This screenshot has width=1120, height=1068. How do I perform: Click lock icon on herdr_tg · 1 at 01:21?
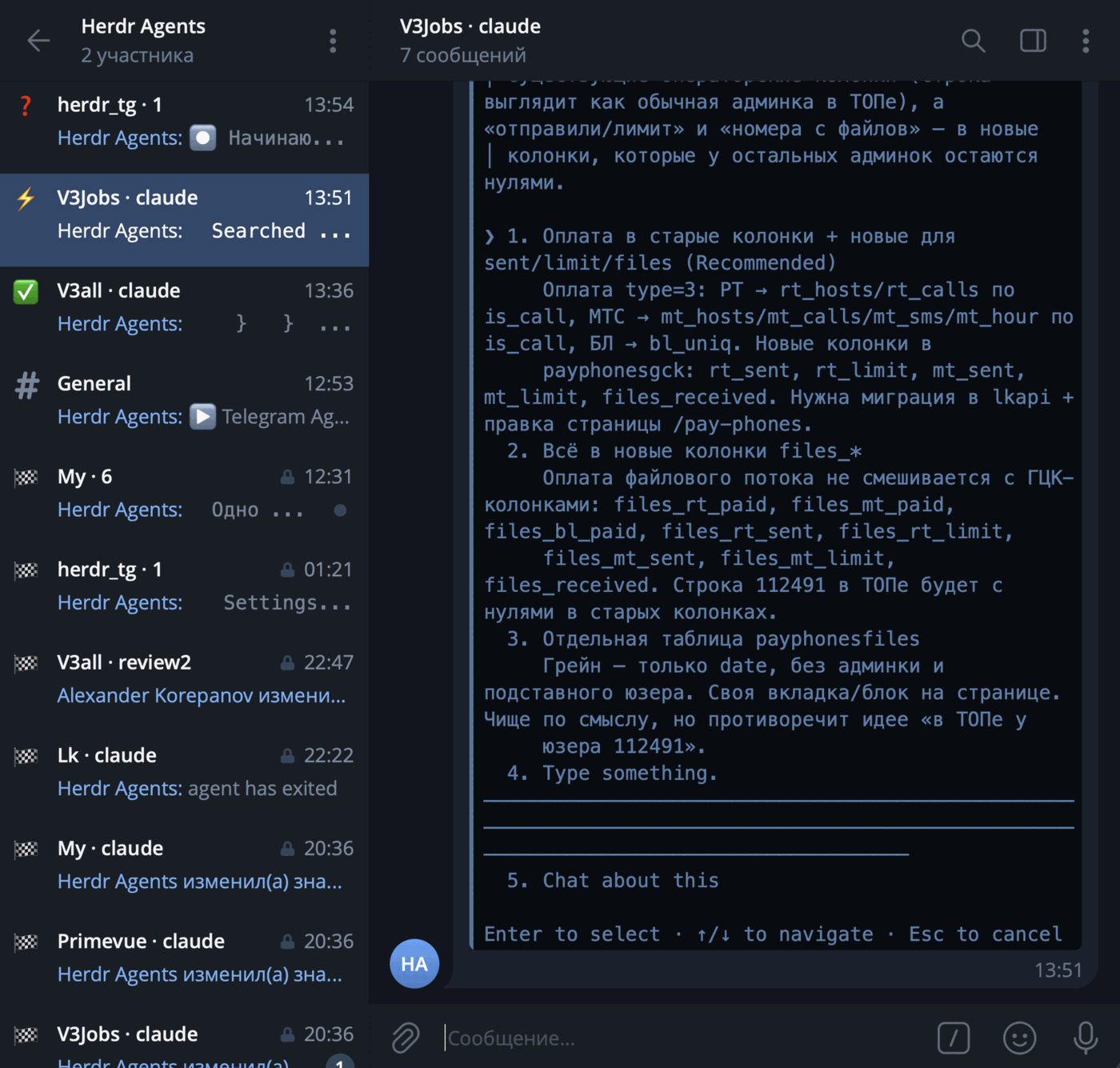click(287, 570)
